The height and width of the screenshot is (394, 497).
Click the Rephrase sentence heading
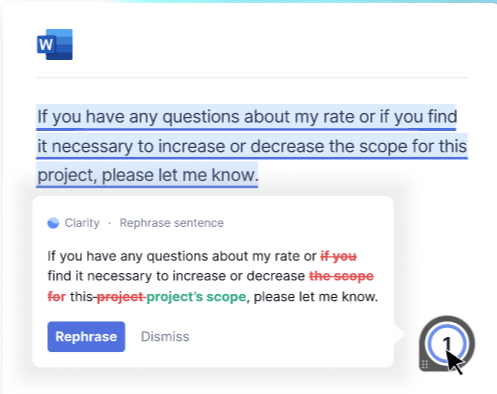pyautogui.click(x=172, y=223)
